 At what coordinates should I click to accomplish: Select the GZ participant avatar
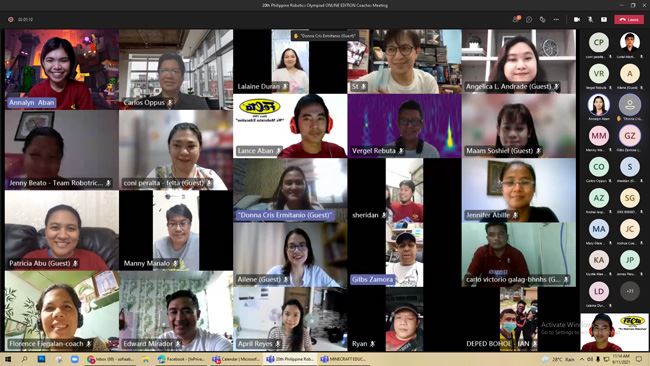pos(630,136)
